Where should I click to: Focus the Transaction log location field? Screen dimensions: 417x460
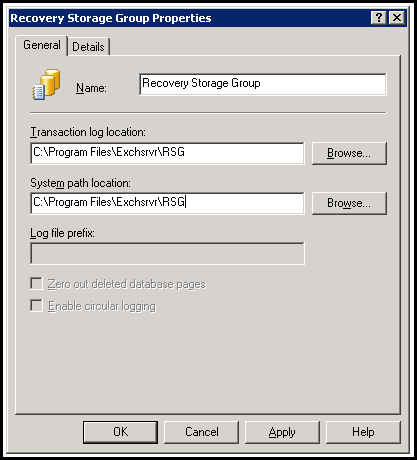coord(167,153)
